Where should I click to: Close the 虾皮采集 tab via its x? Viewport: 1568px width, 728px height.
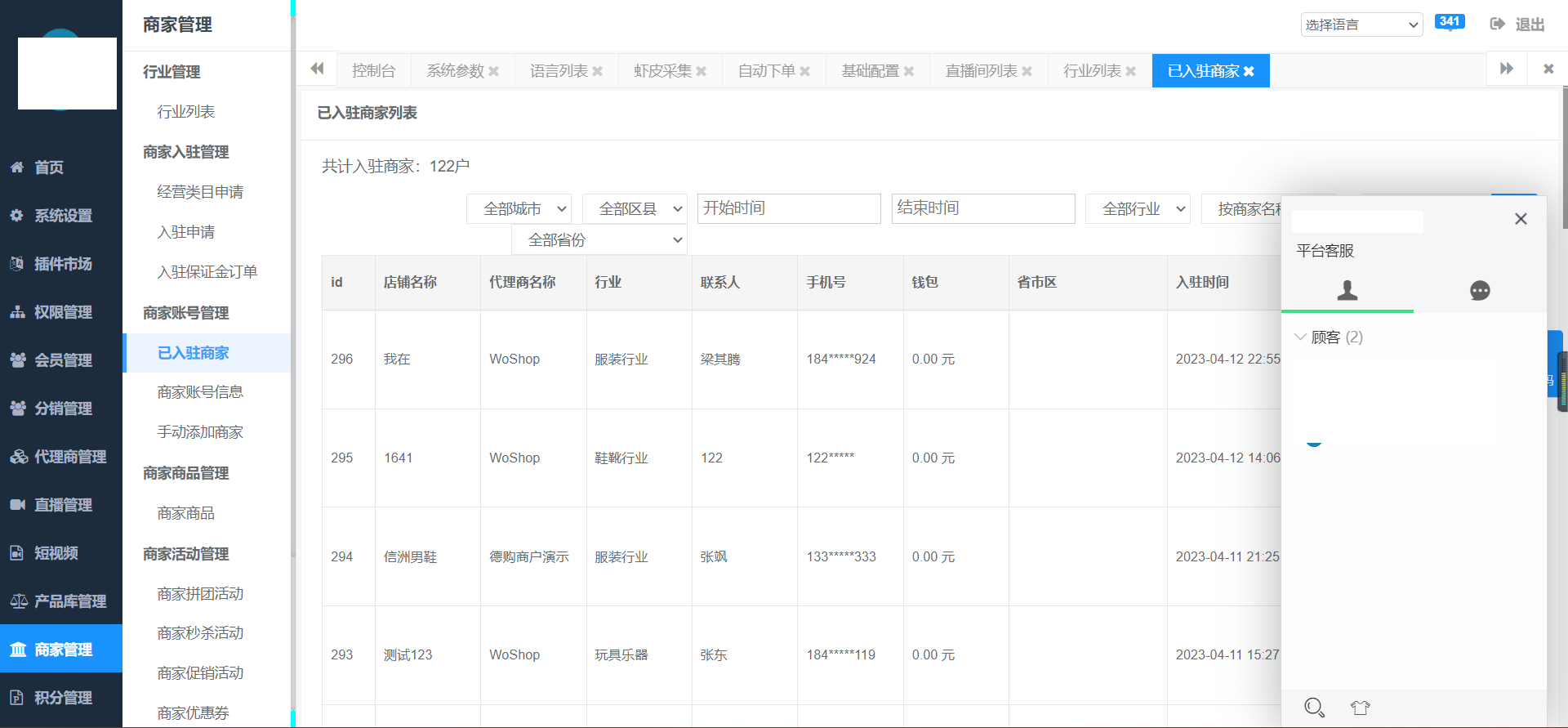pos(701,72)
